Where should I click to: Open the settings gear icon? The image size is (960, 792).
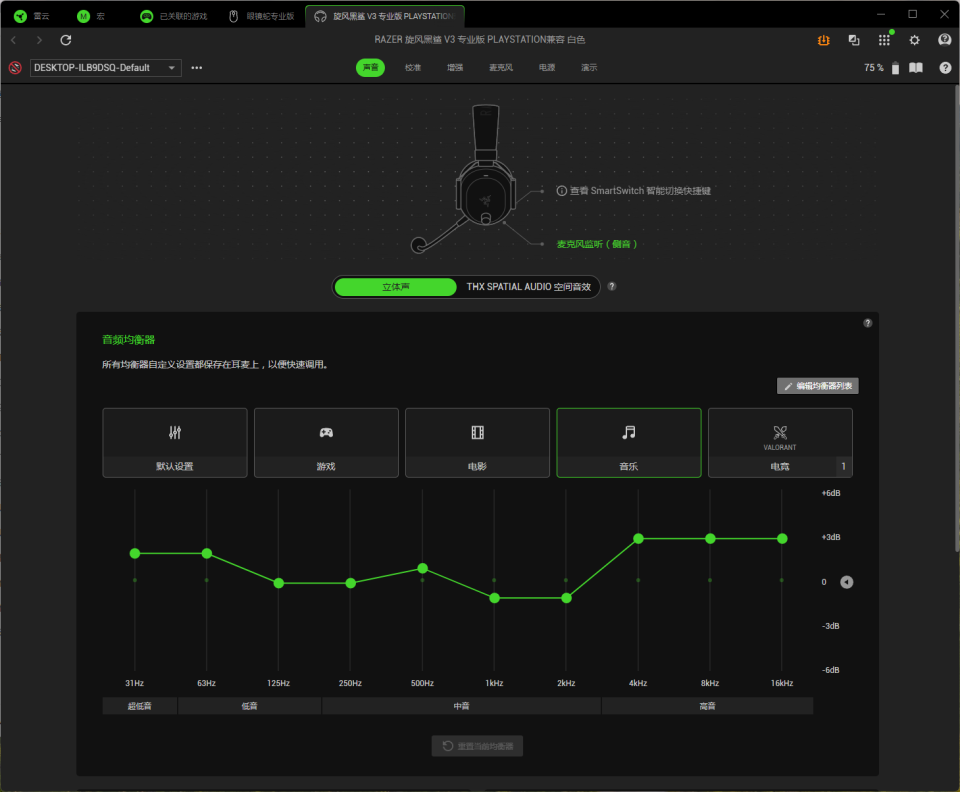914,40
